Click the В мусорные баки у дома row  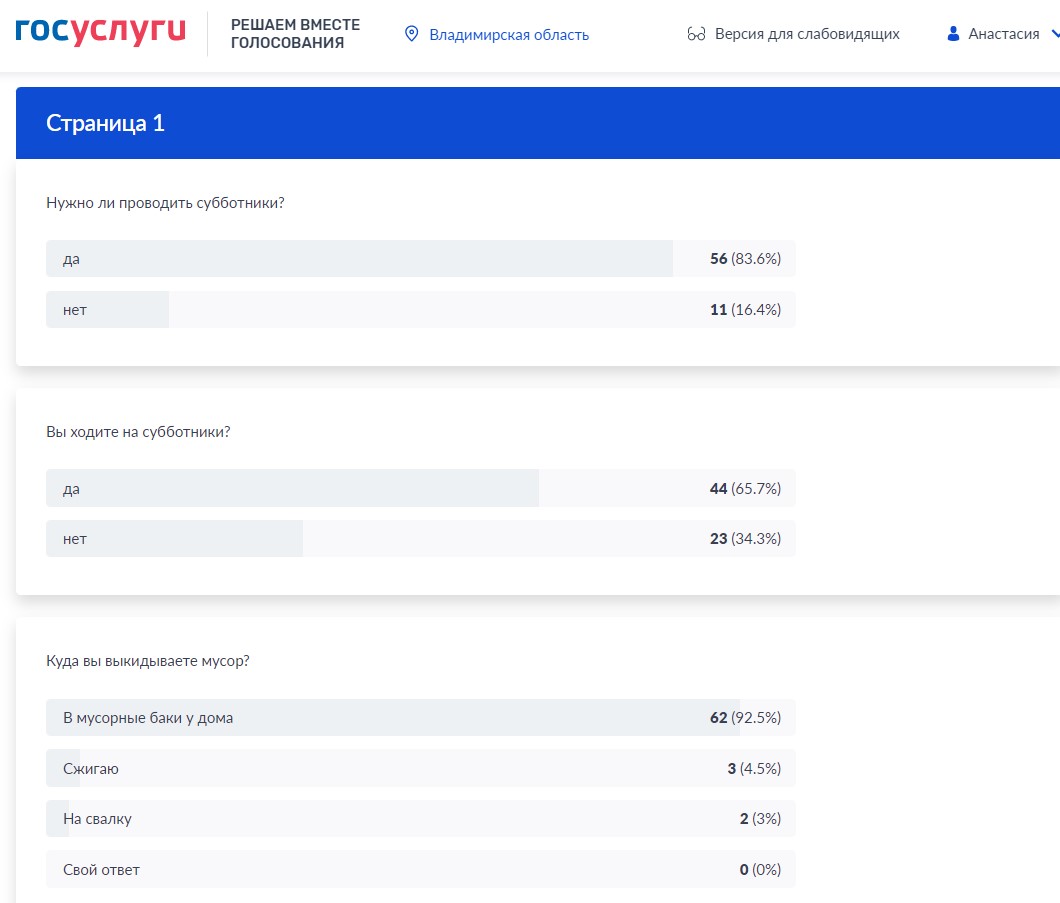[420, 718]
